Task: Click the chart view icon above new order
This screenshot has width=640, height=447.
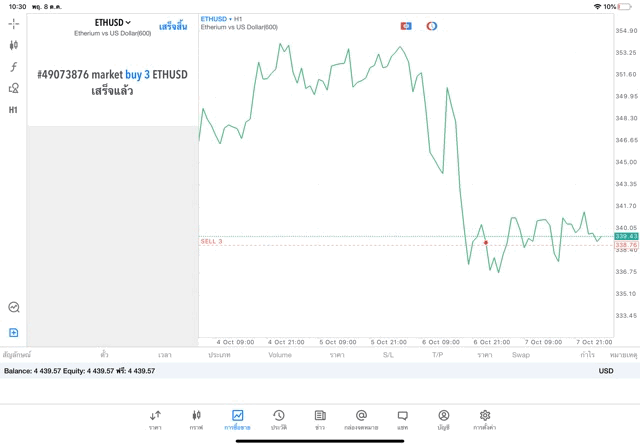Action: tap(13, 307)
